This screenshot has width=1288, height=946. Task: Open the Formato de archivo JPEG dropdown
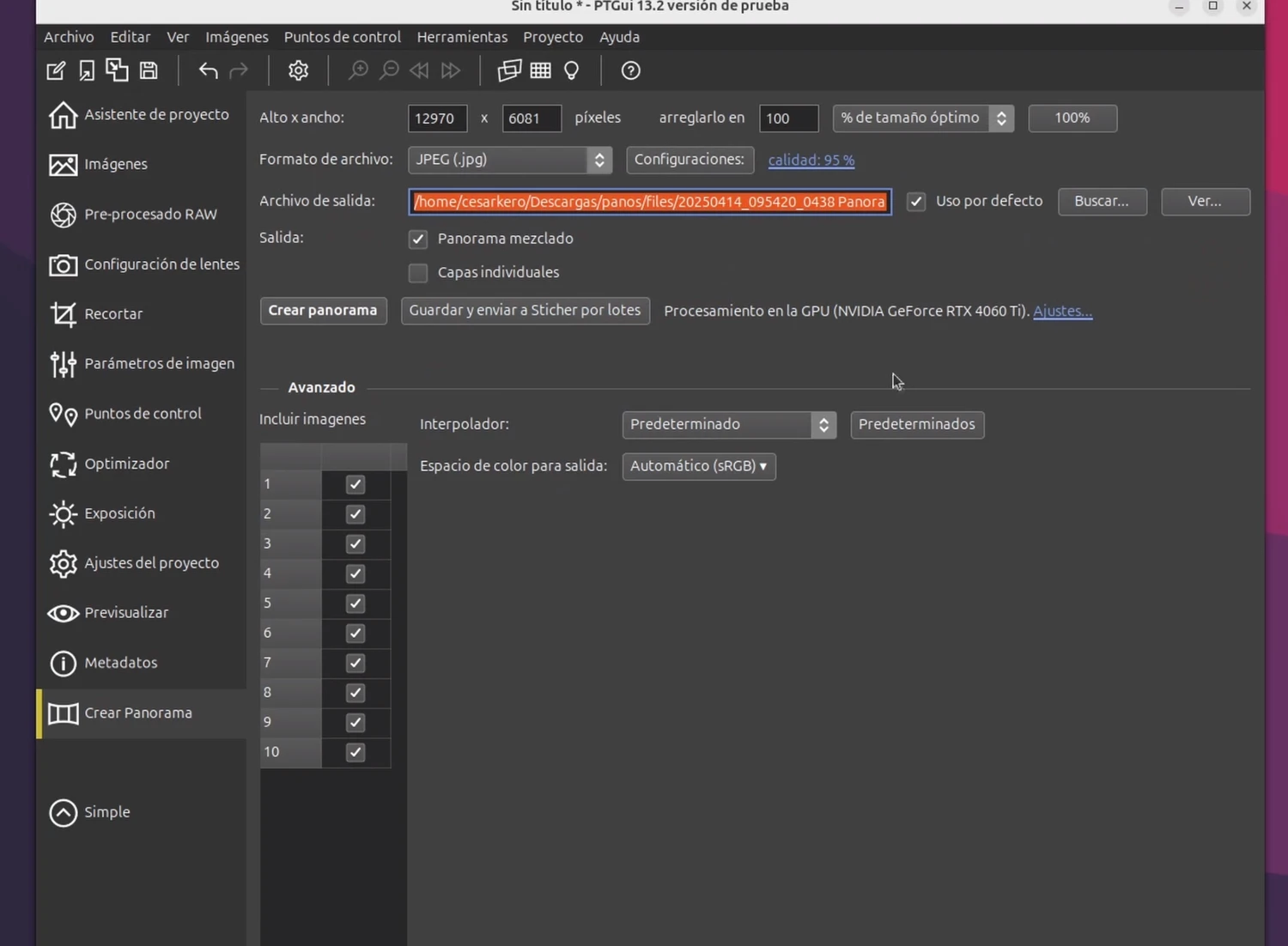(x=509, y=160)
